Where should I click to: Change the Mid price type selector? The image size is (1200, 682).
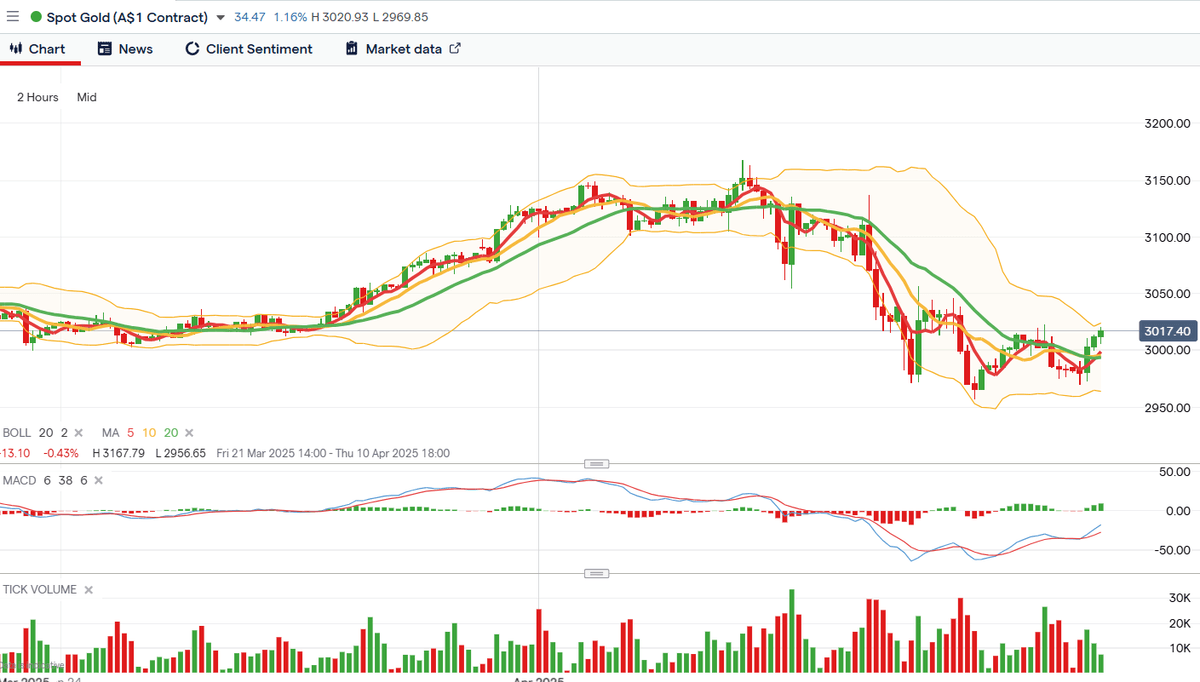point(87,97)
